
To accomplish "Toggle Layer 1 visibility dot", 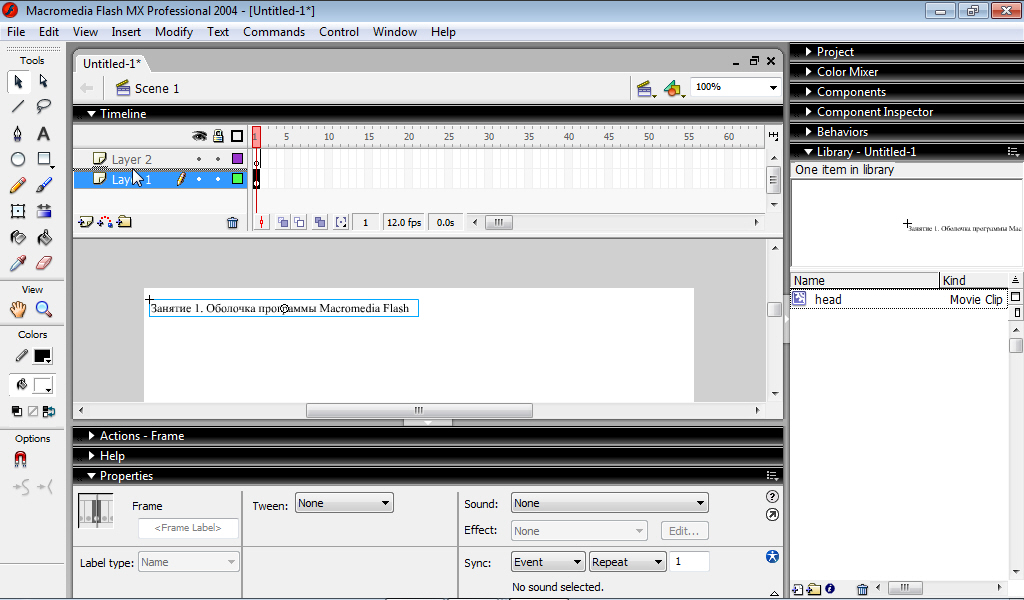I will coord(199,179).
